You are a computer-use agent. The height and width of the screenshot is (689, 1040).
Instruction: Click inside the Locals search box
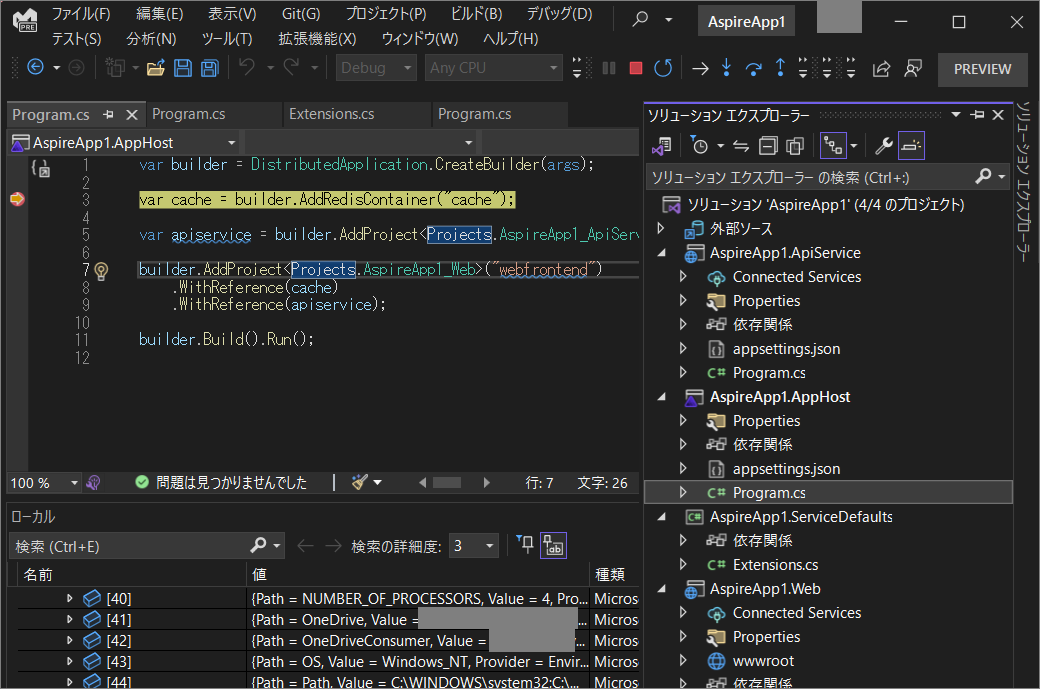130,545
